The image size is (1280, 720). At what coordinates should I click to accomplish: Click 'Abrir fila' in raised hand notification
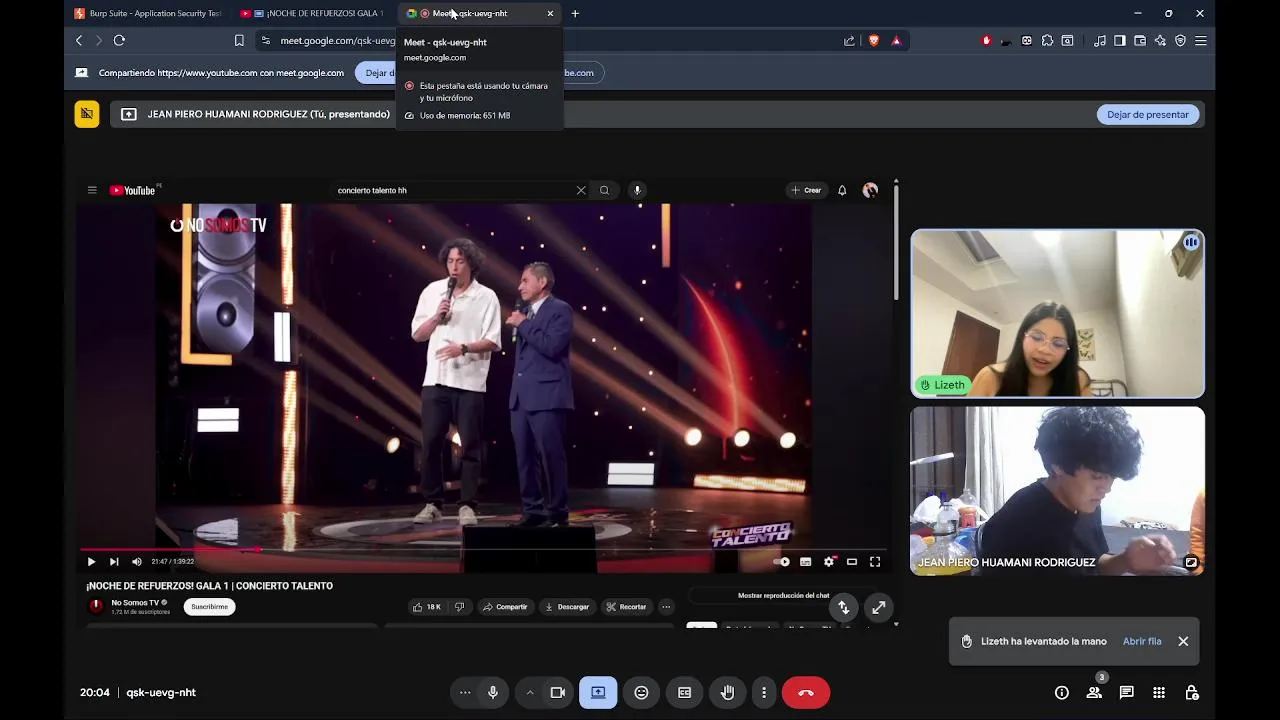pos(1142,641)
